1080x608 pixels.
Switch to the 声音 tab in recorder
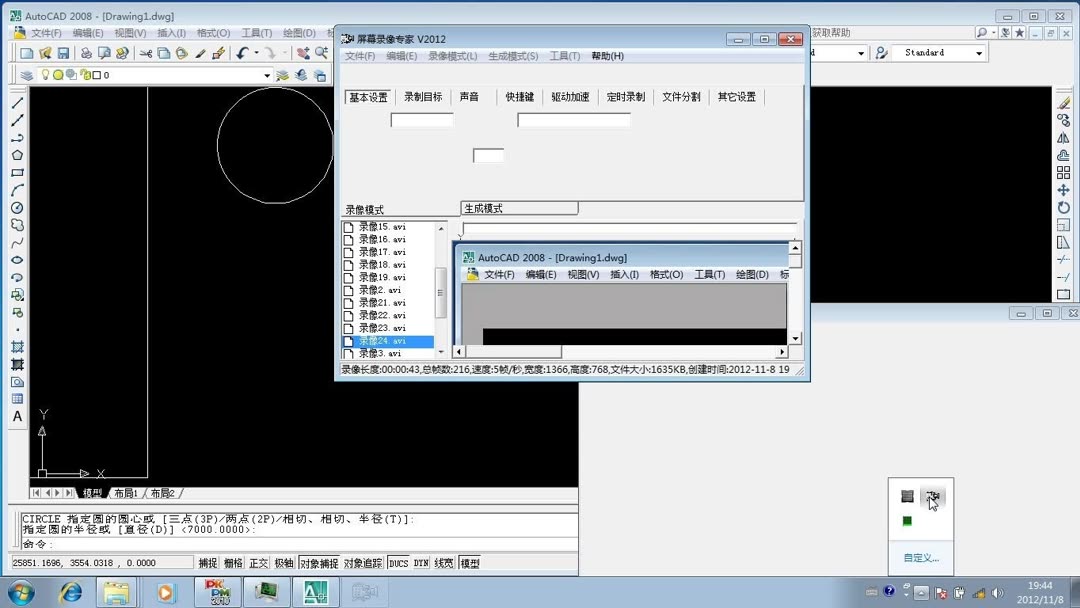468,97
